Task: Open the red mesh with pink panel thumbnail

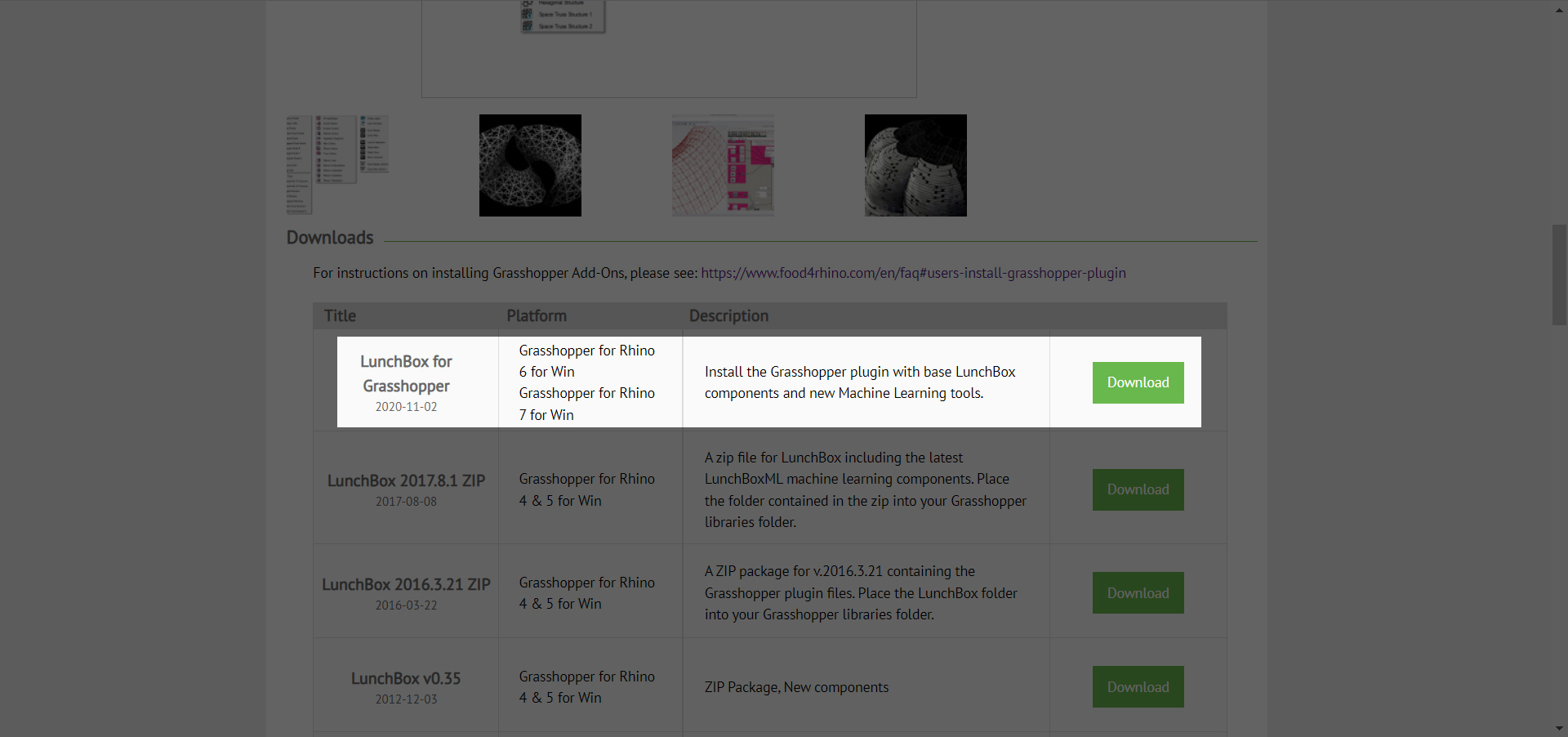Action: [723, 165]
